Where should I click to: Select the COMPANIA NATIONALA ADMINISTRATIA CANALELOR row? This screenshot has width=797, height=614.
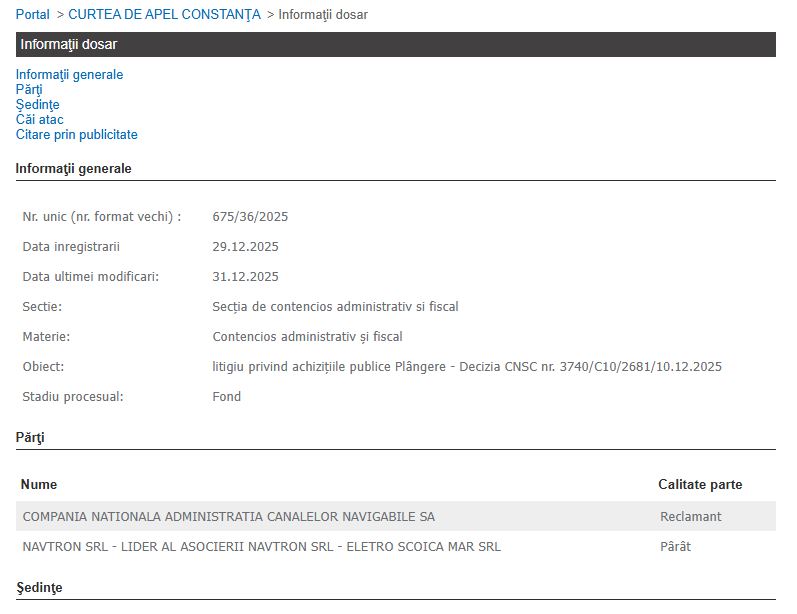click(x=229, y=517)
